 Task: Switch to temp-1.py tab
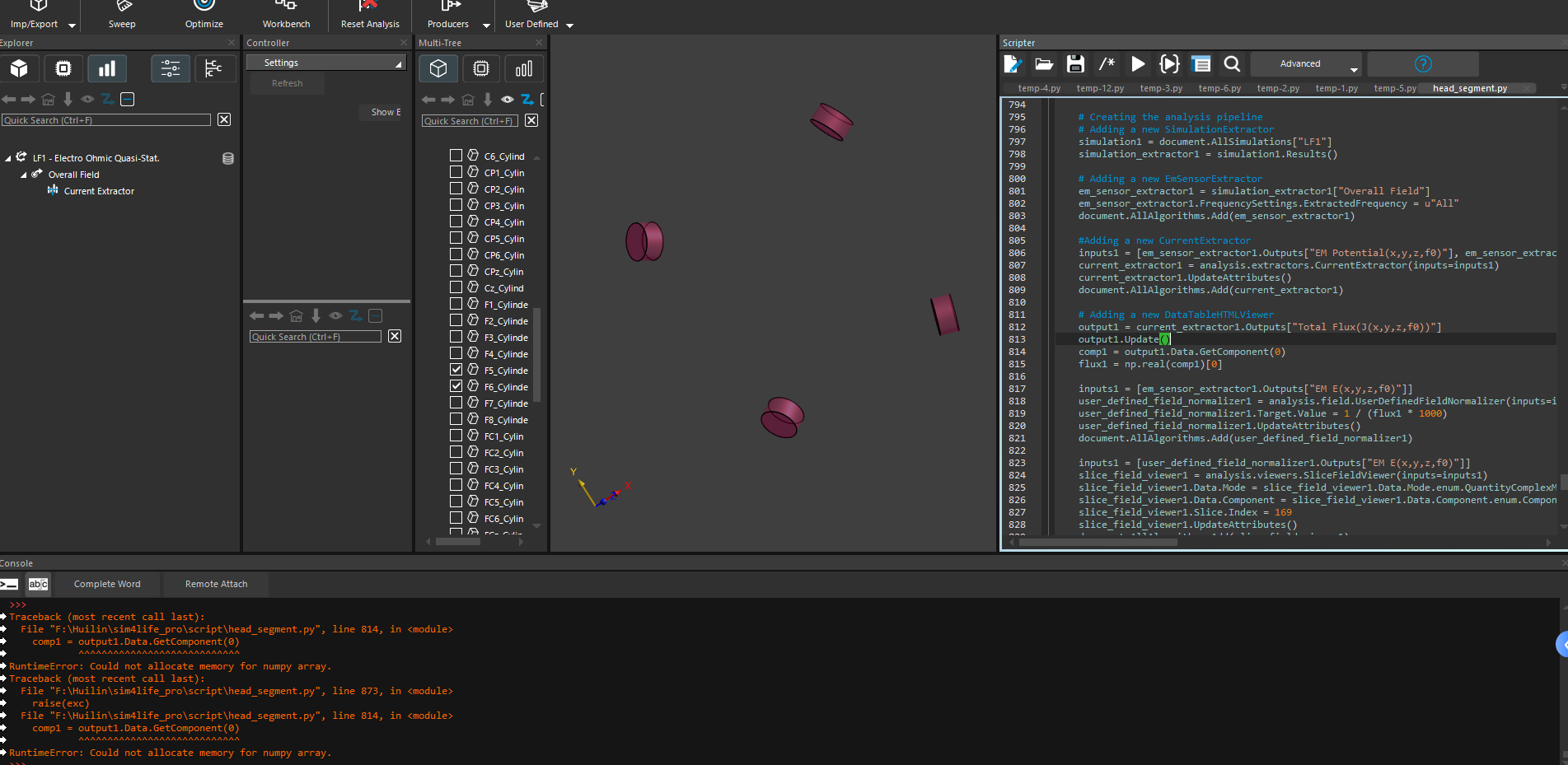(1336, 88)
